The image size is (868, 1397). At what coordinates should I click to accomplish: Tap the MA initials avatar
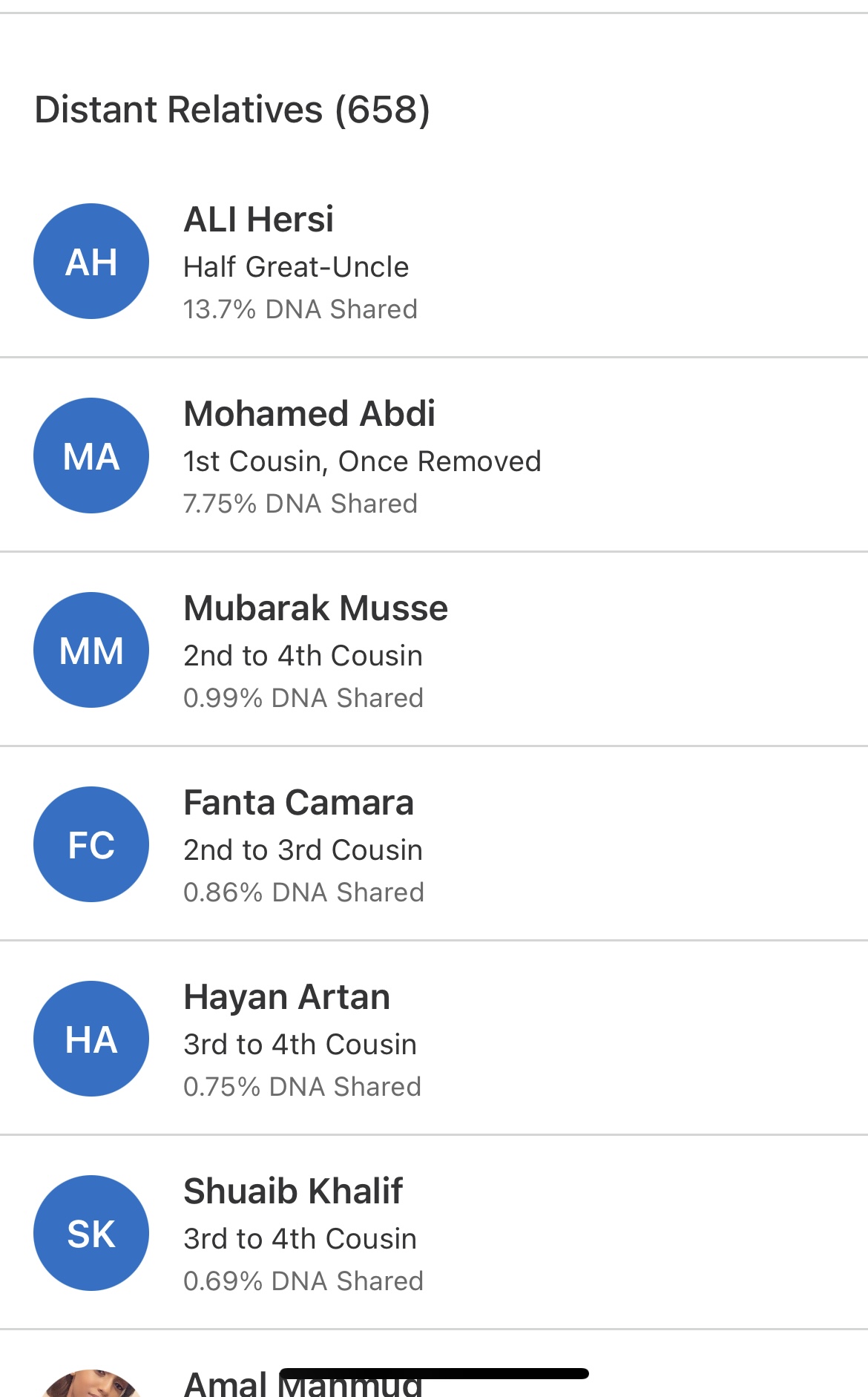91,456
